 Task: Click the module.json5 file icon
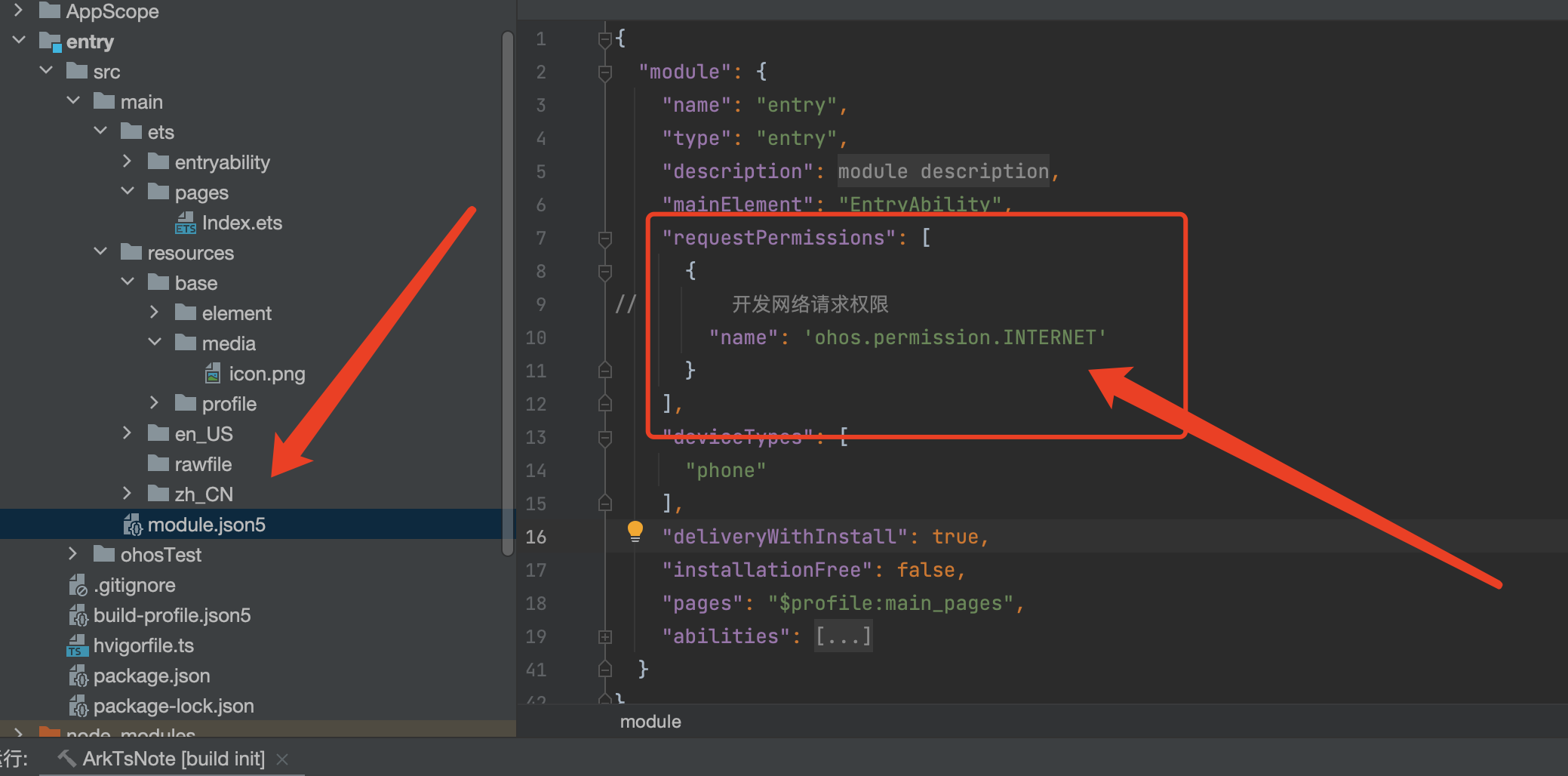[132, 525]
